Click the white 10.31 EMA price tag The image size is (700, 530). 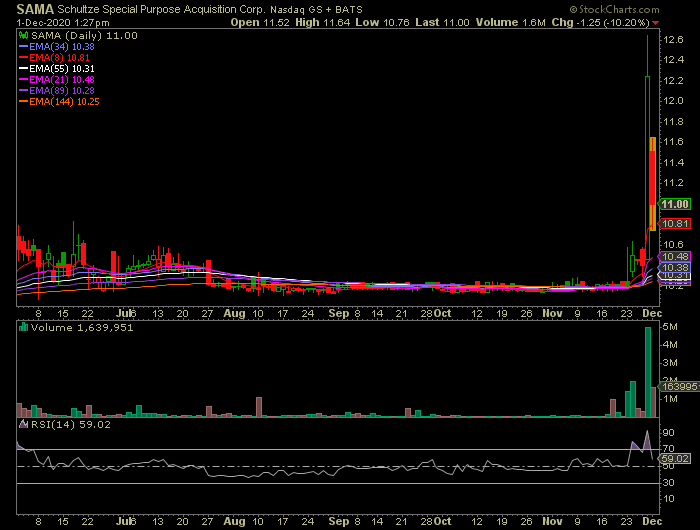675,276
